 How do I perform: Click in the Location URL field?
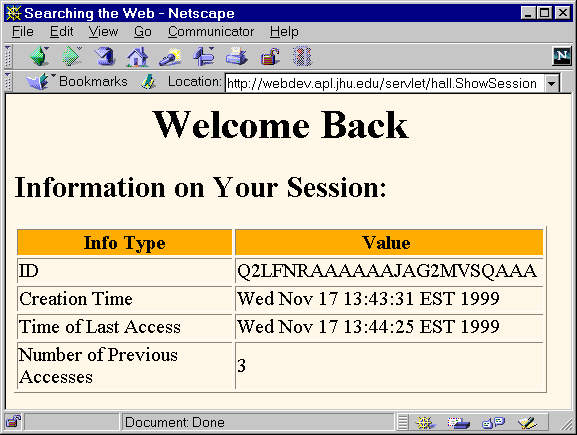[384, 84]
